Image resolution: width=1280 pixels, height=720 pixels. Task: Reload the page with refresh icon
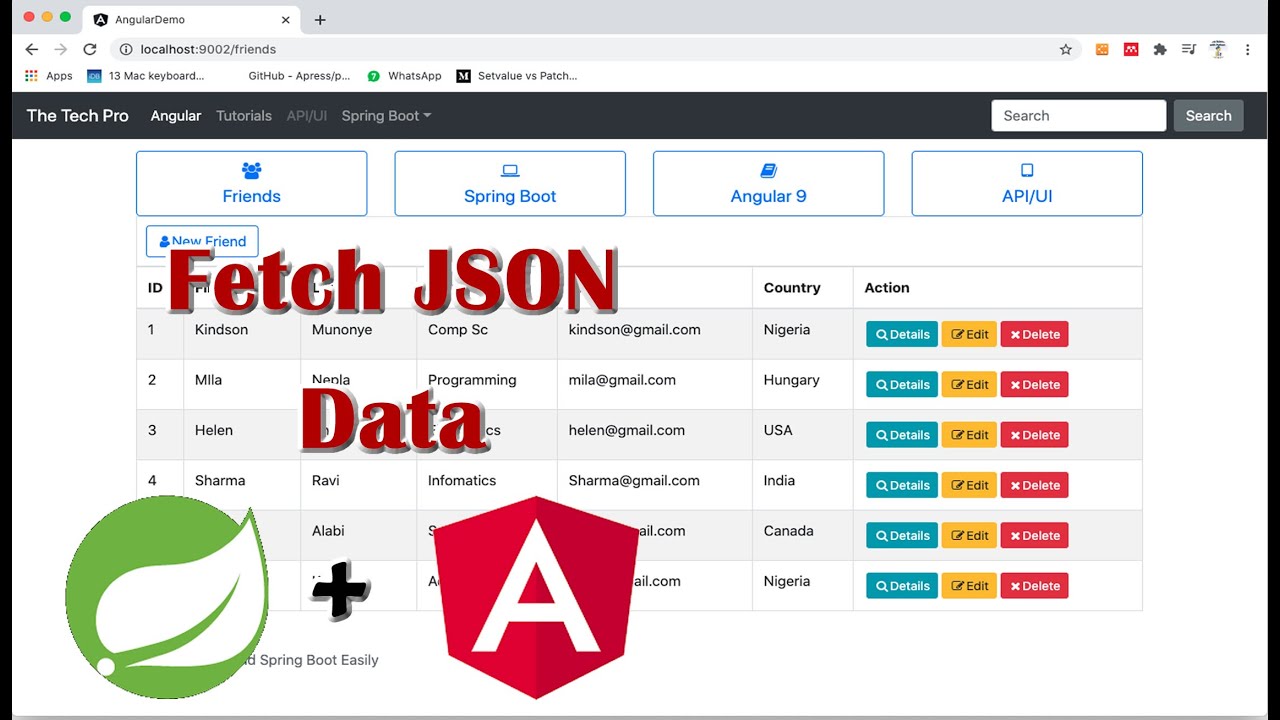point(89,49)
